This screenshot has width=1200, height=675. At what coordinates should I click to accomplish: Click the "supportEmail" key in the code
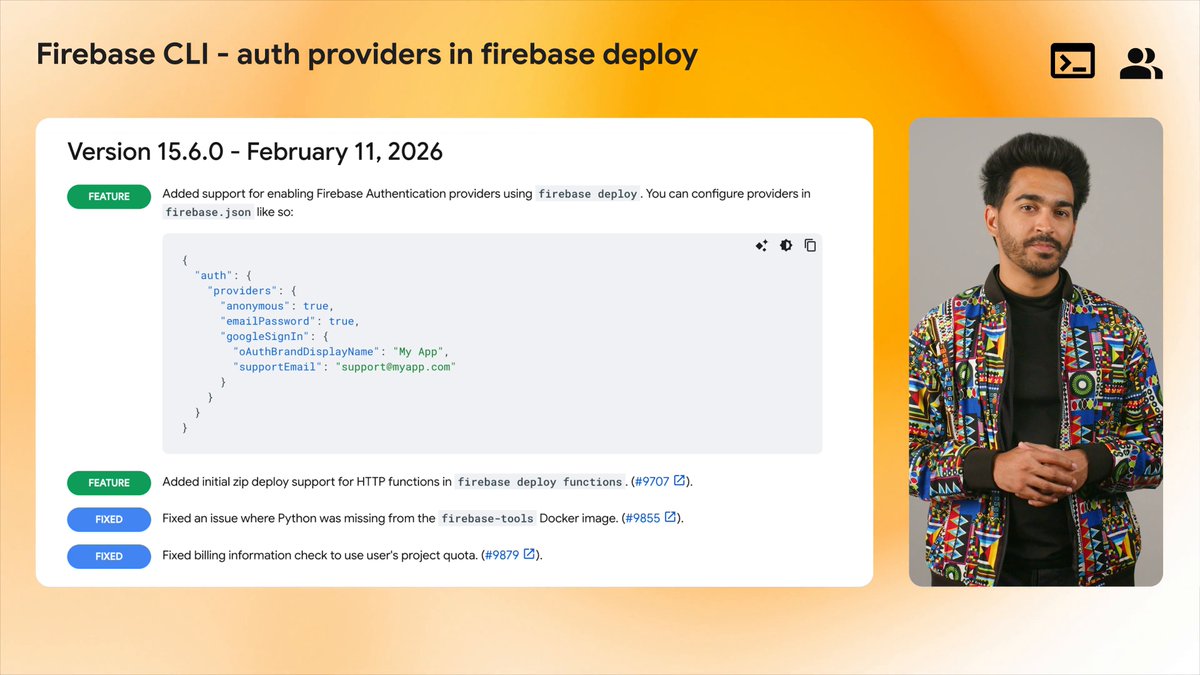click(x=279, y=367)
